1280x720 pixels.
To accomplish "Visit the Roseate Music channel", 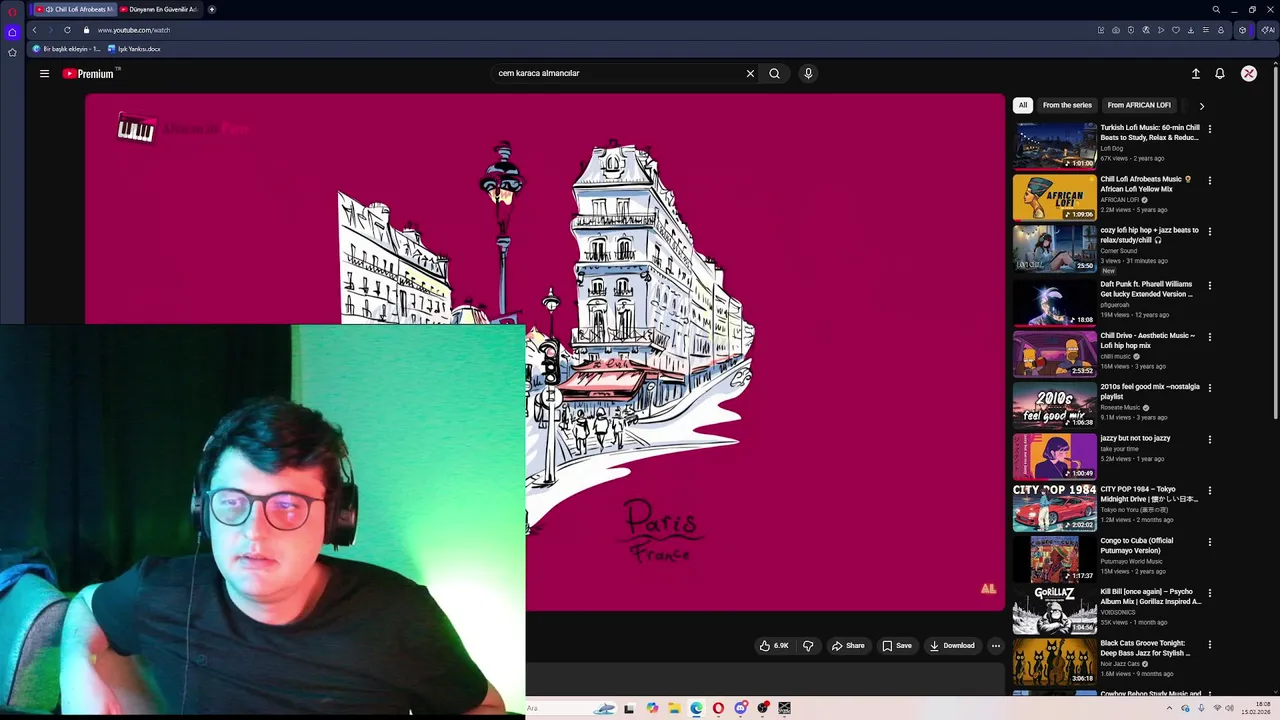I will (x=1120, y=407).
